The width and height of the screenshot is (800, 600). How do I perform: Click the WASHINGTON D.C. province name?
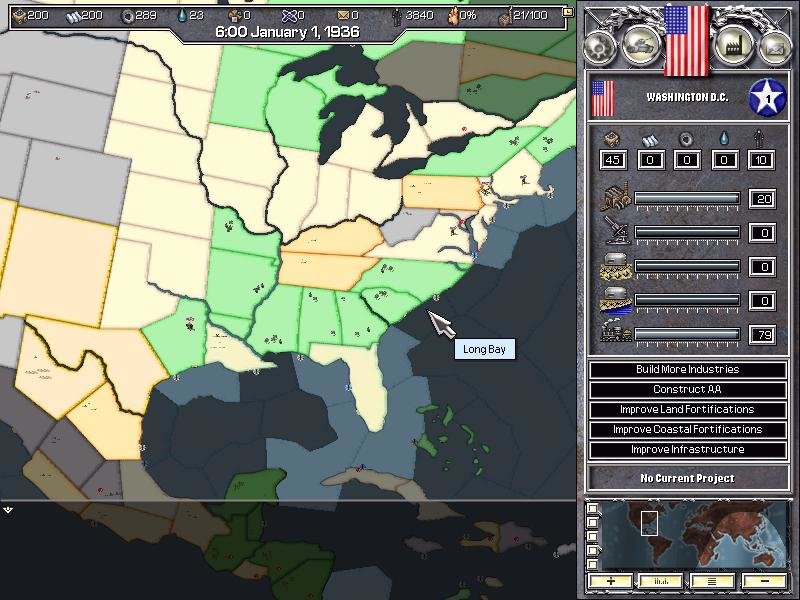coord(687,97)
